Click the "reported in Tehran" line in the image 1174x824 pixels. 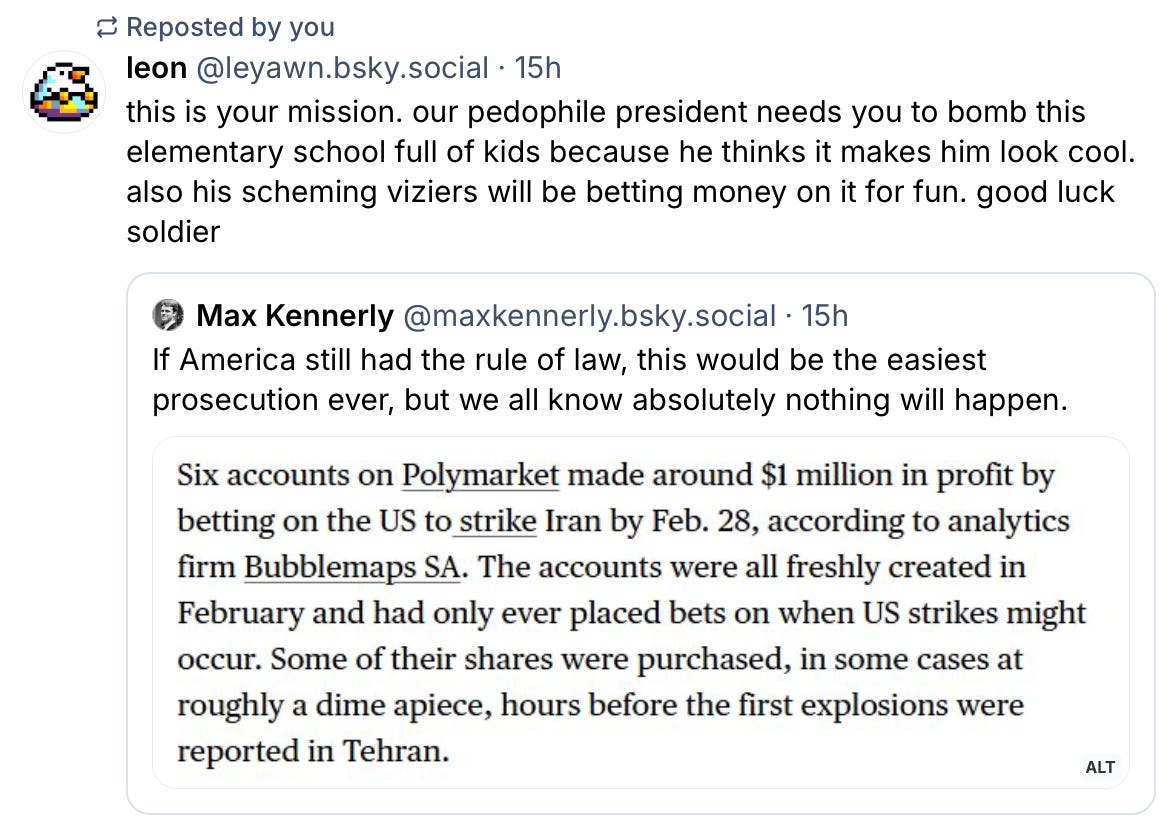[x=313, y=751]
